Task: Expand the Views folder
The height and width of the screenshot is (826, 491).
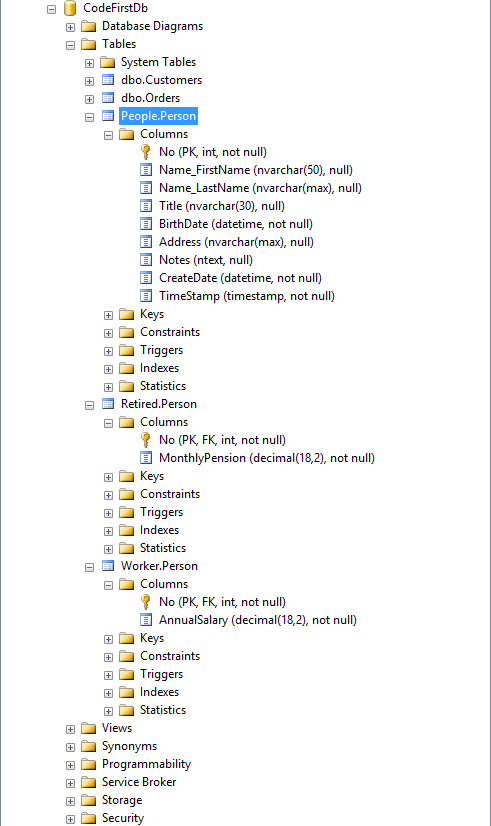Action: (x=71, y=729)
